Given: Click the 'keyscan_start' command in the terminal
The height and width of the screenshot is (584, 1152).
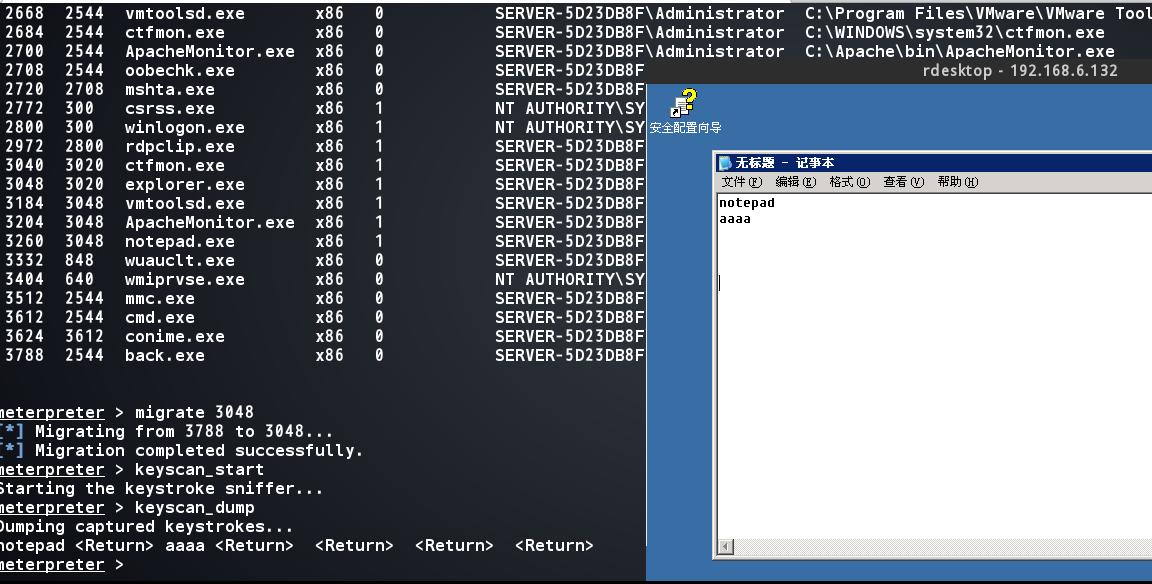Looking at the screenshot, I should coord(199,469).
